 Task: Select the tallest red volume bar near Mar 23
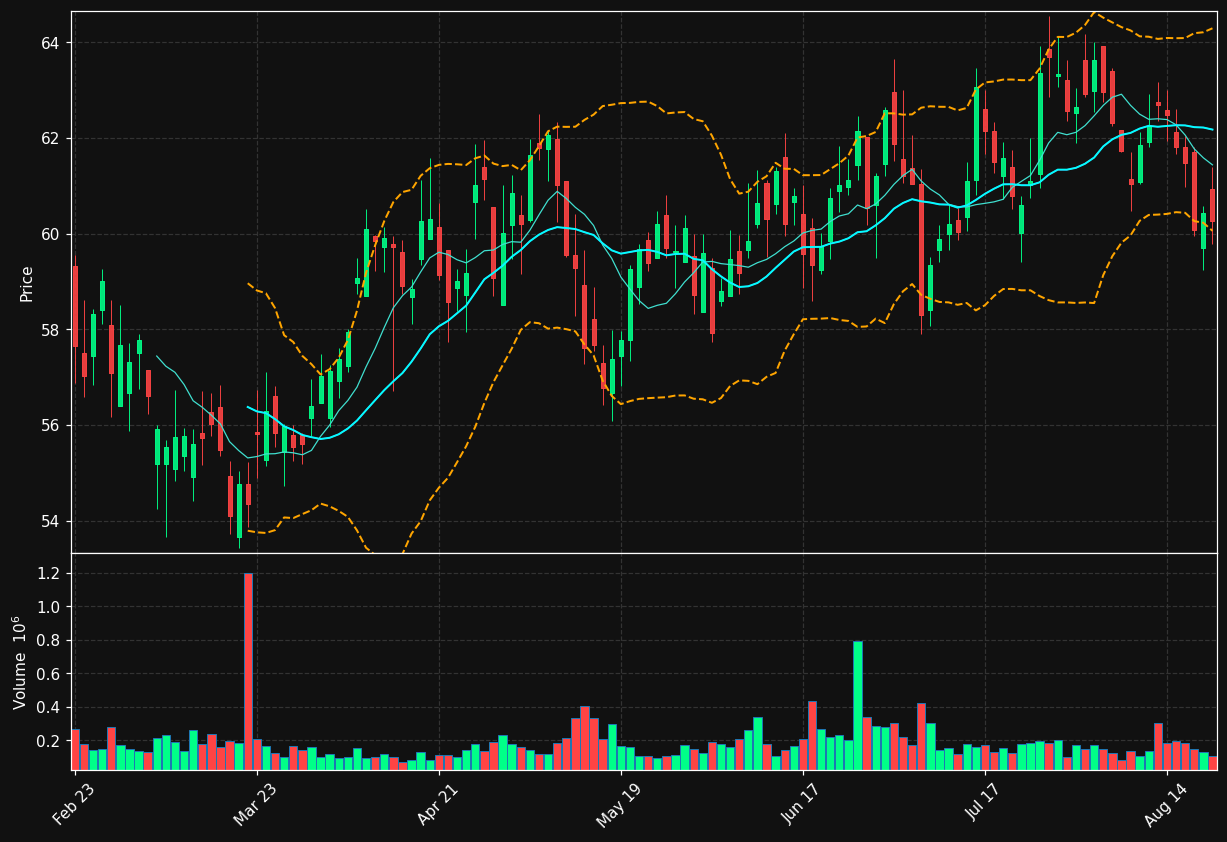(248, 671)
